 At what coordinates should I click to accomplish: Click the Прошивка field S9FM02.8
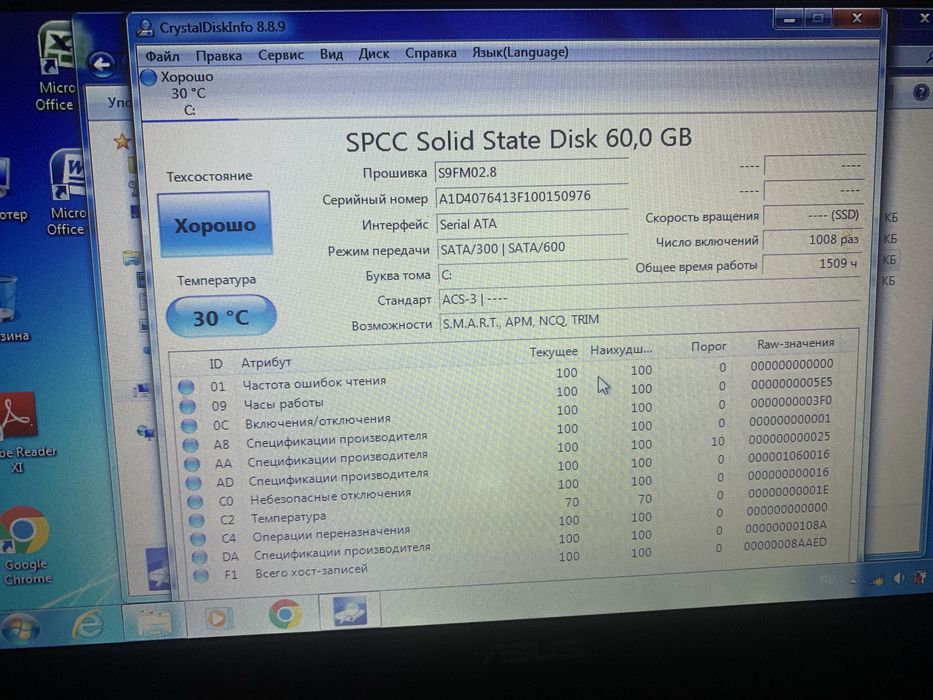pos(531,172)
